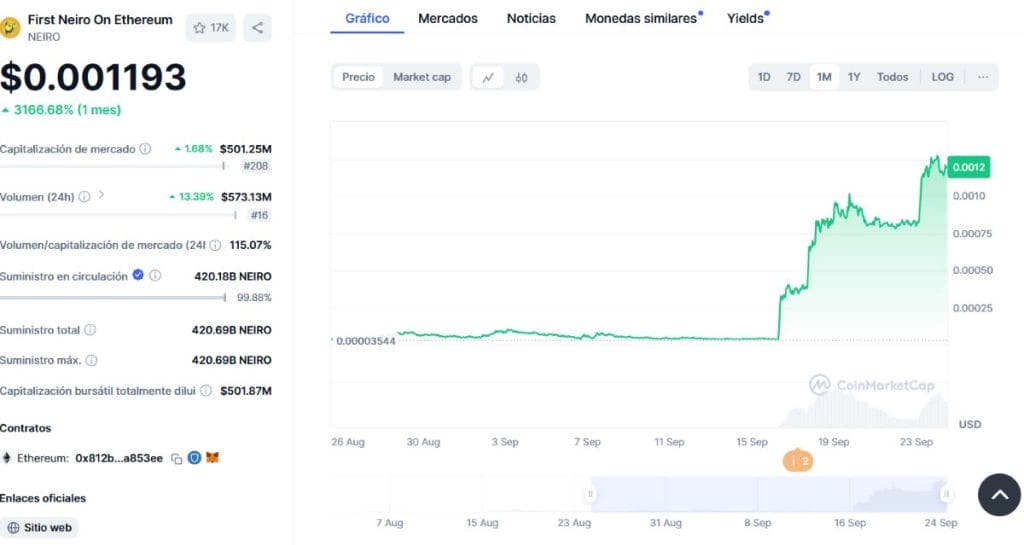Select Precio chart mode

pos(359,77)
